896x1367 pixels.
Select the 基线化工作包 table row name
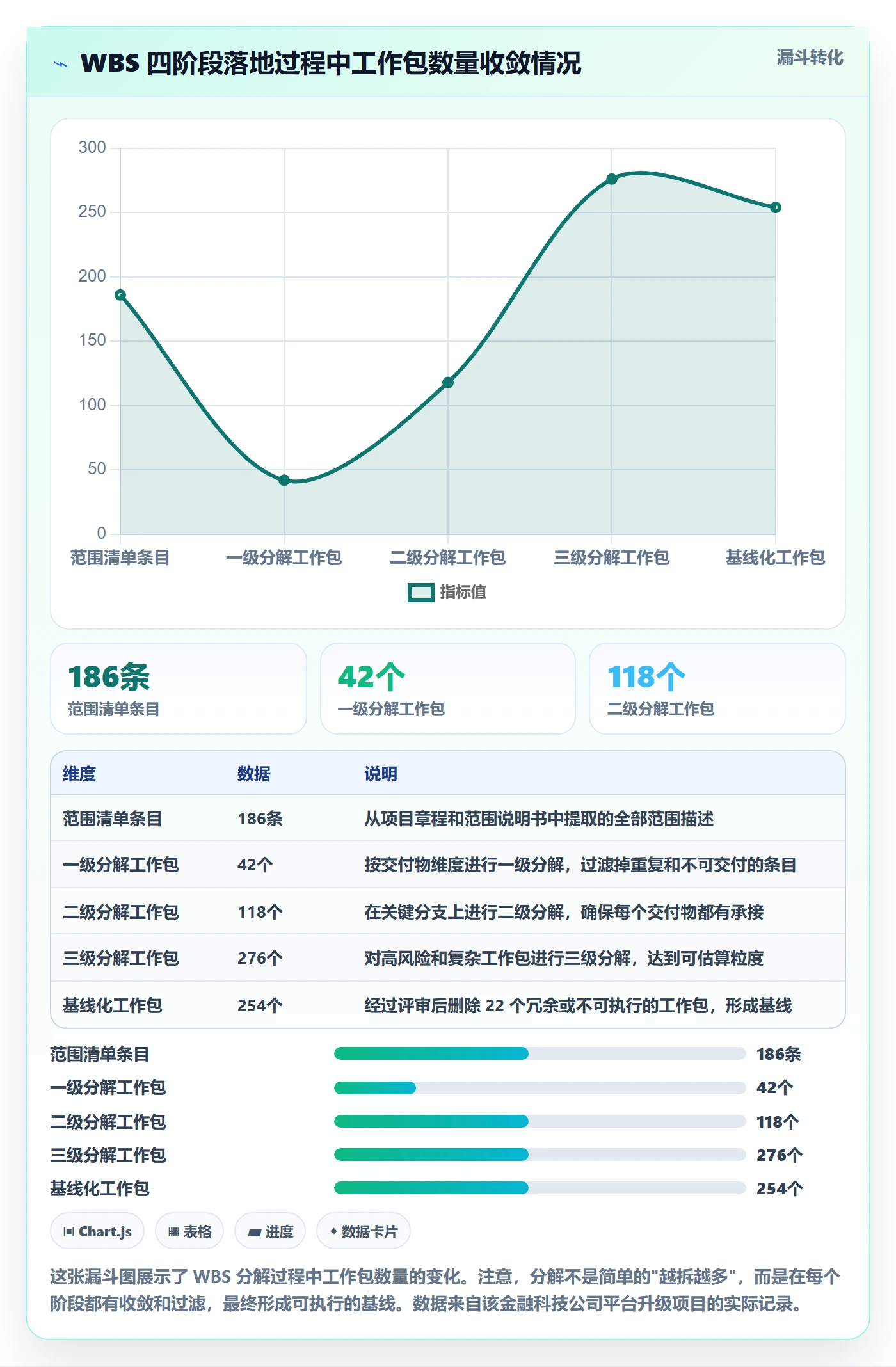(113, 1005)
